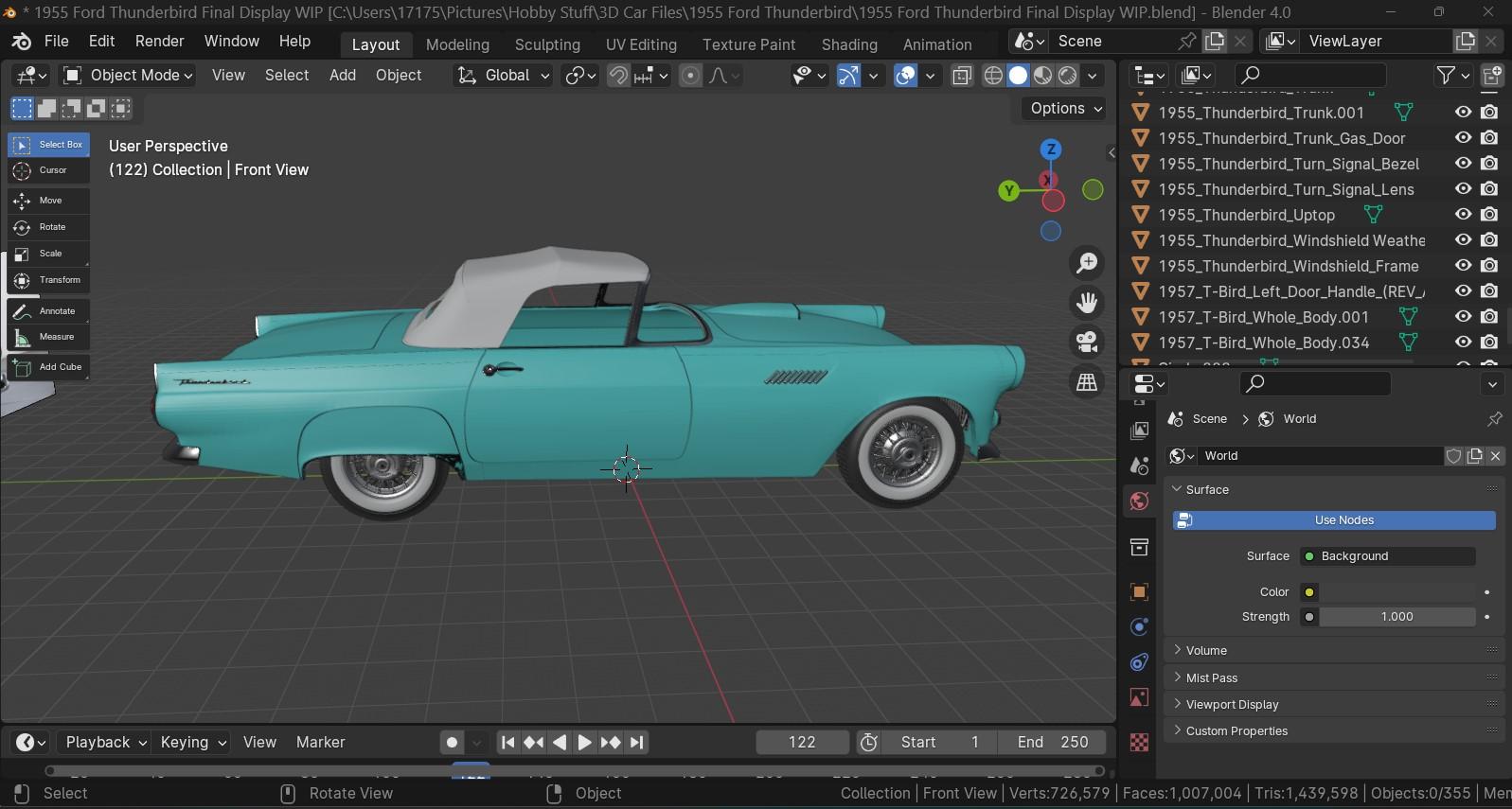Select the Transform tool

pyautogui.click(x=49, y=280)
